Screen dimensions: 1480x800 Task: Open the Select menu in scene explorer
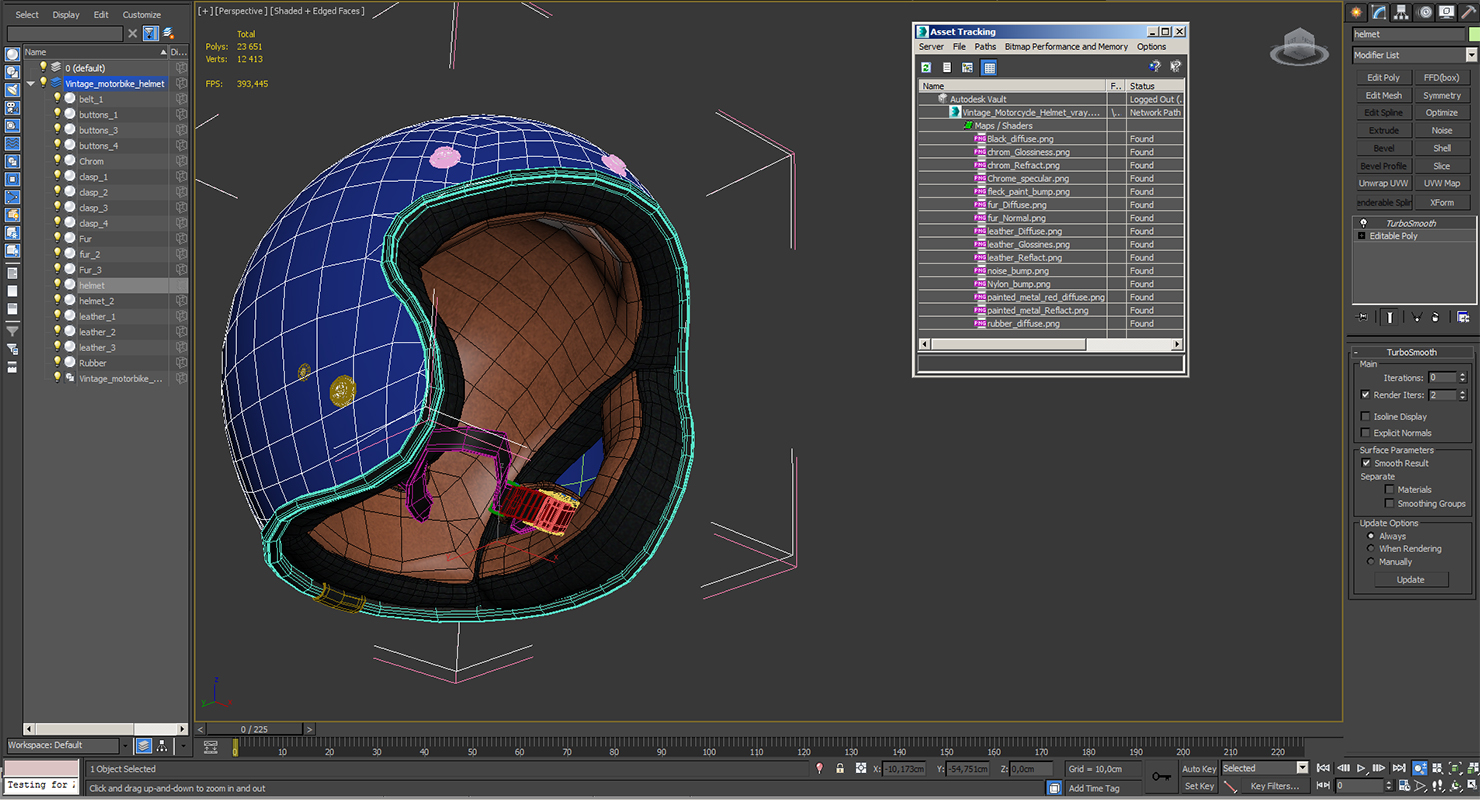pyautogui.click(x=27, y=15)
